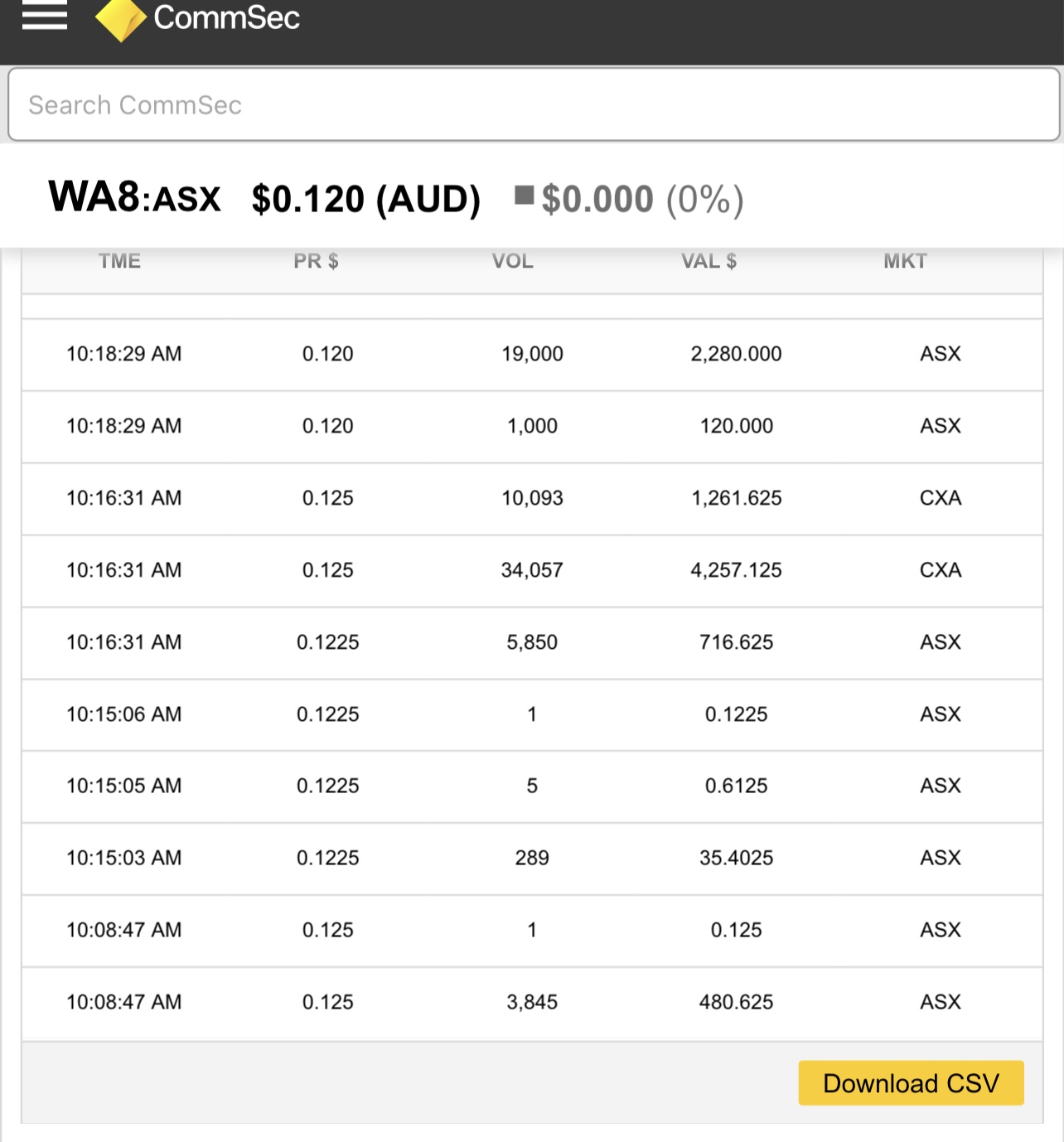The image size is (1064, 1142).
Task: Select the 19,000 volume trade row
Action: coord(532,355)
